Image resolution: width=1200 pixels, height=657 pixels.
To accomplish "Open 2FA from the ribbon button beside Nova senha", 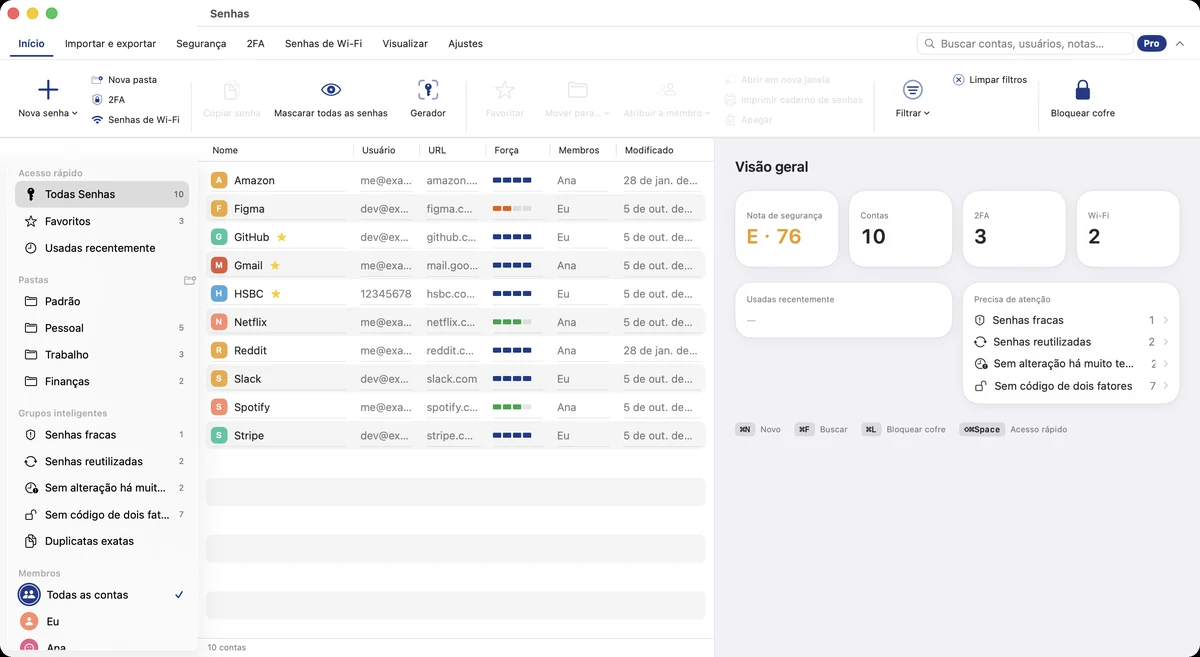I will click(x=108, y=100).
